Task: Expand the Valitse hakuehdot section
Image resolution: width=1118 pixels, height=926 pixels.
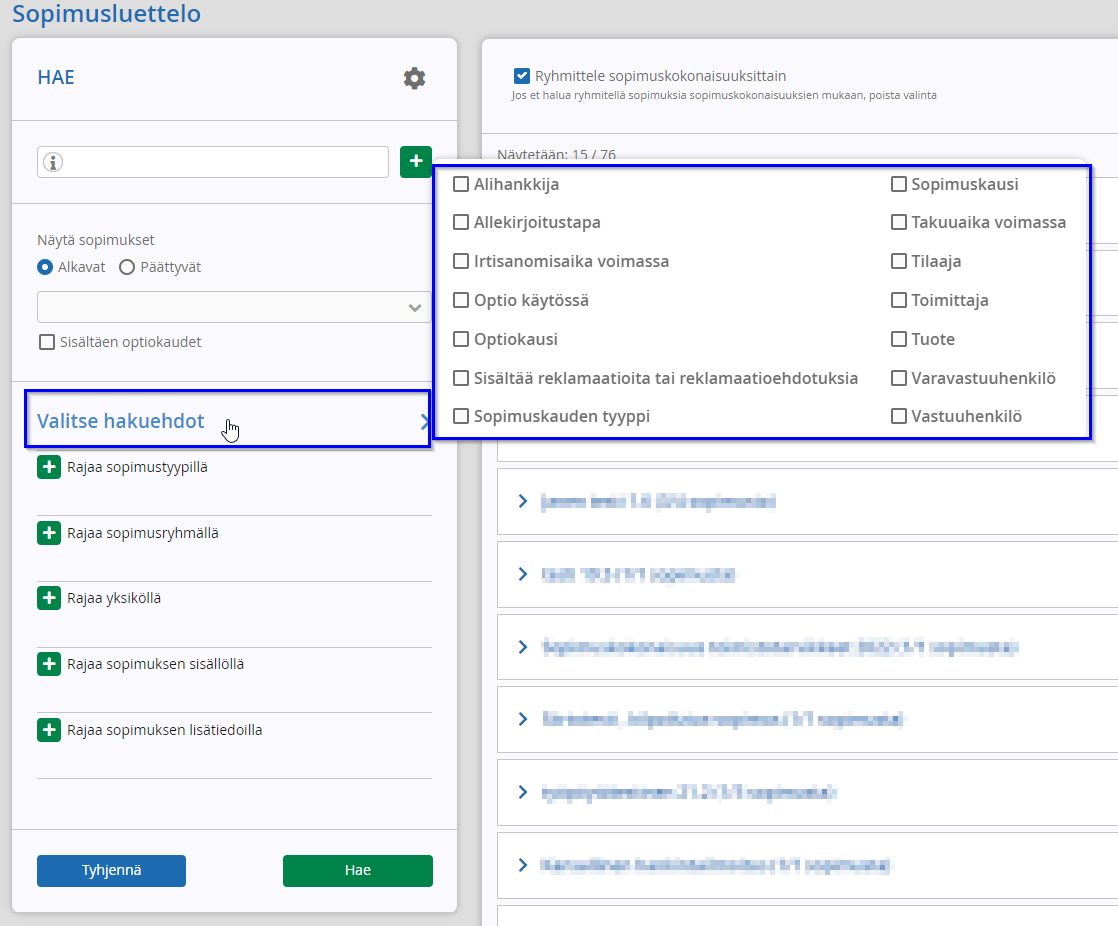Action: pos(227,420)
